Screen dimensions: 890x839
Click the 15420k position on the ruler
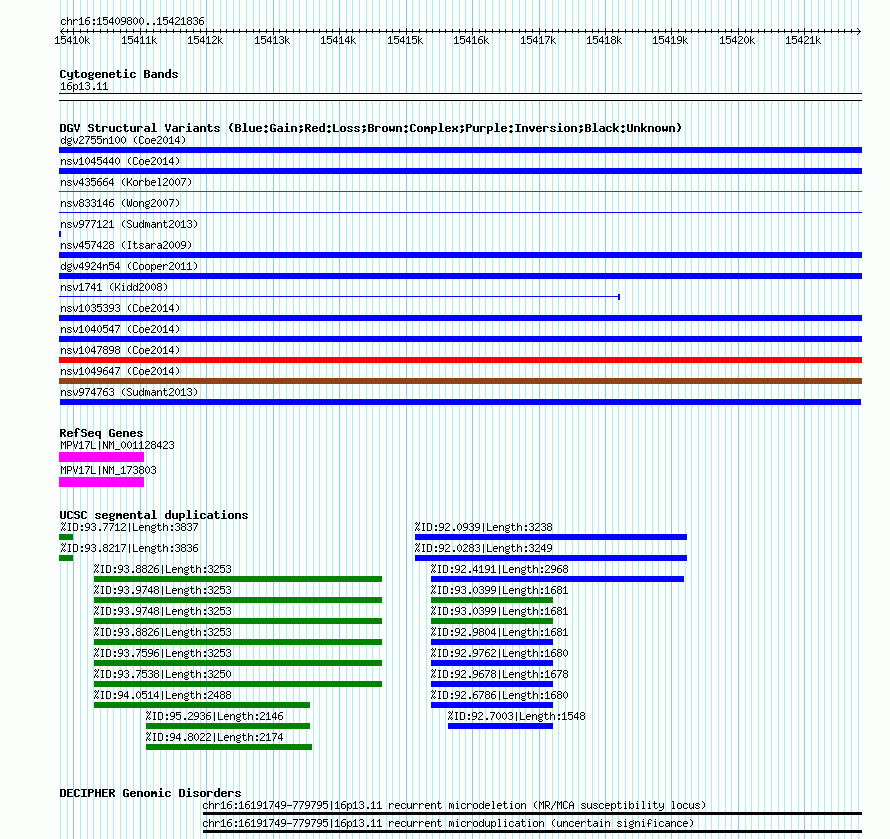(x=737, y=40)
